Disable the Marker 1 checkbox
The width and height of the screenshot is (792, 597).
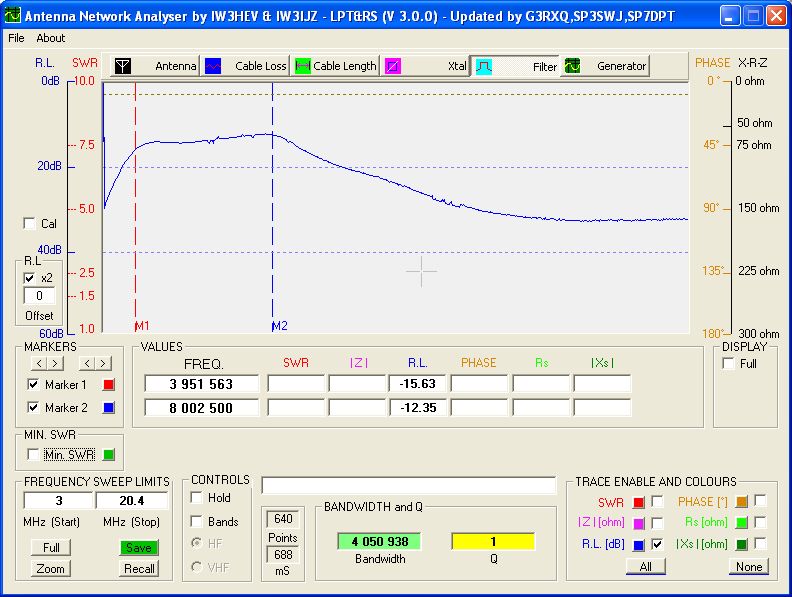point(34,385)
